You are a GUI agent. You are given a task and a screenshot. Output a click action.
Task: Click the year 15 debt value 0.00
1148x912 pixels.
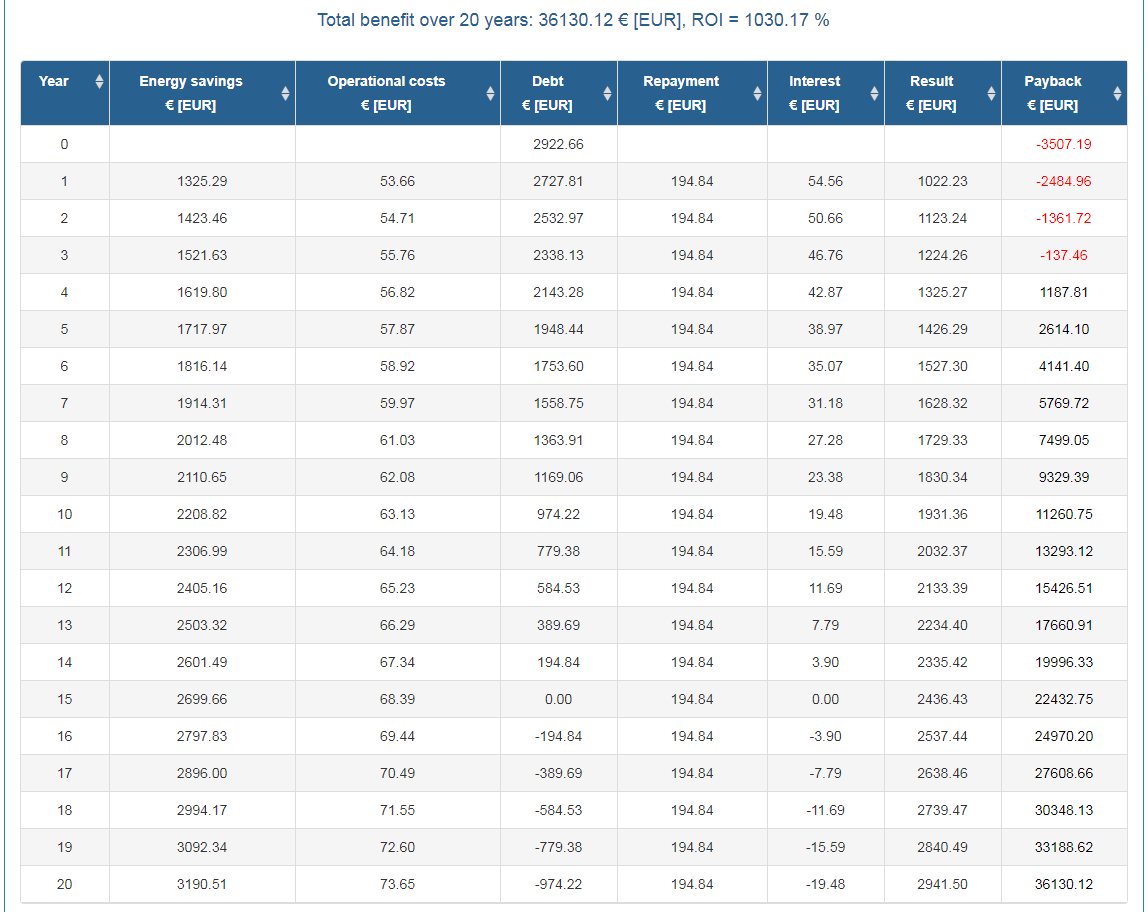pyautogui.click(x=558, y=699)
